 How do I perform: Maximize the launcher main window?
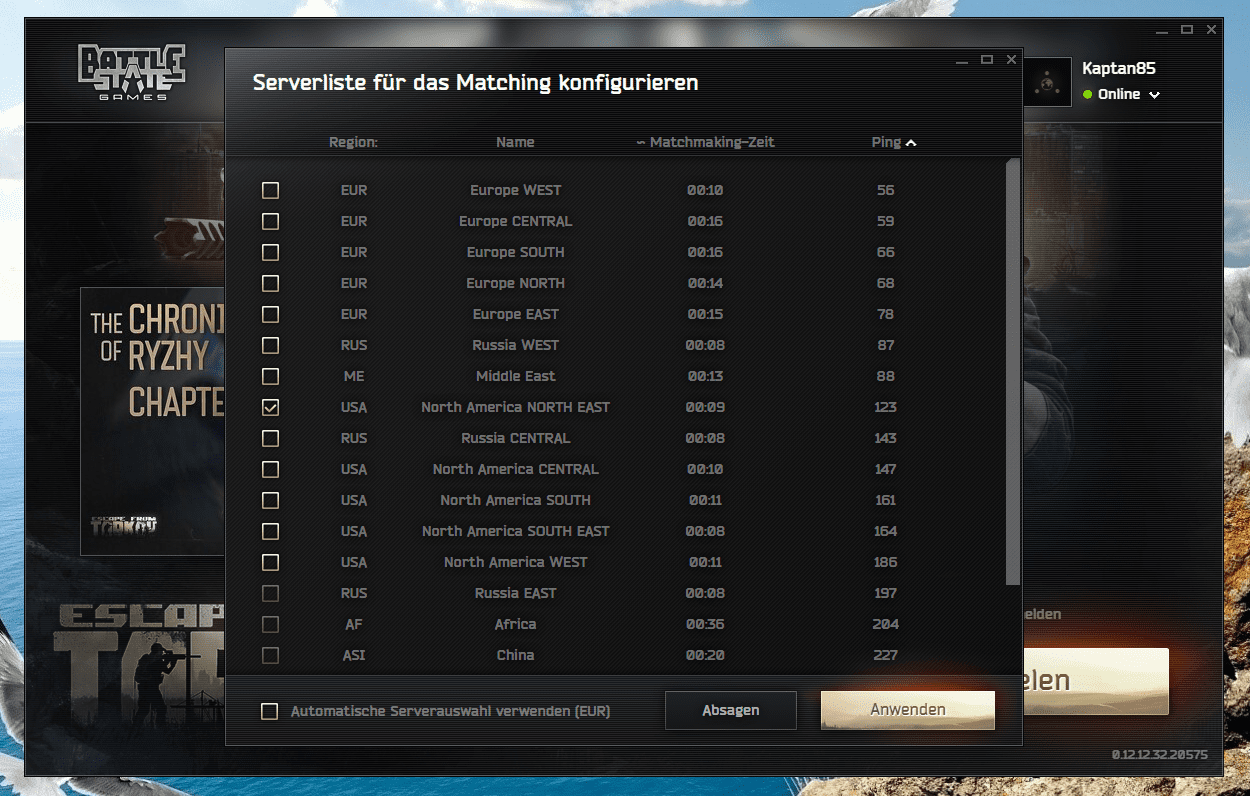1186,30
